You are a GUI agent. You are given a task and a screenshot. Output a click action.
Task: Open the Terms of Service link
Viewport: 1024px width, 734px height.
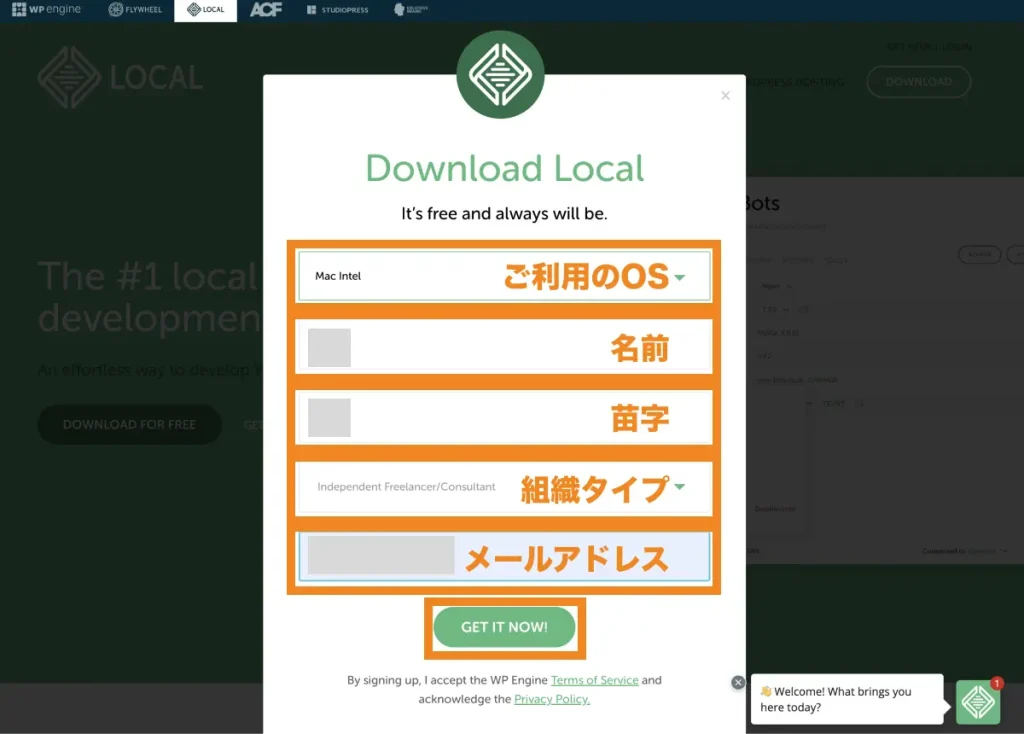click(x=594, y=680)
